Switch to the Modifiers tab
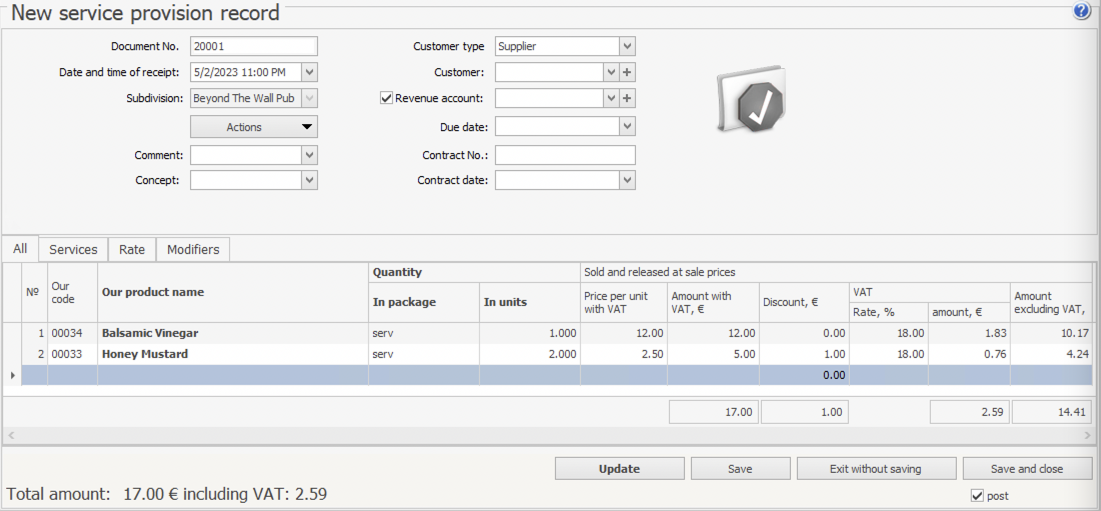Screen dimensions: 1101x511 193,249
